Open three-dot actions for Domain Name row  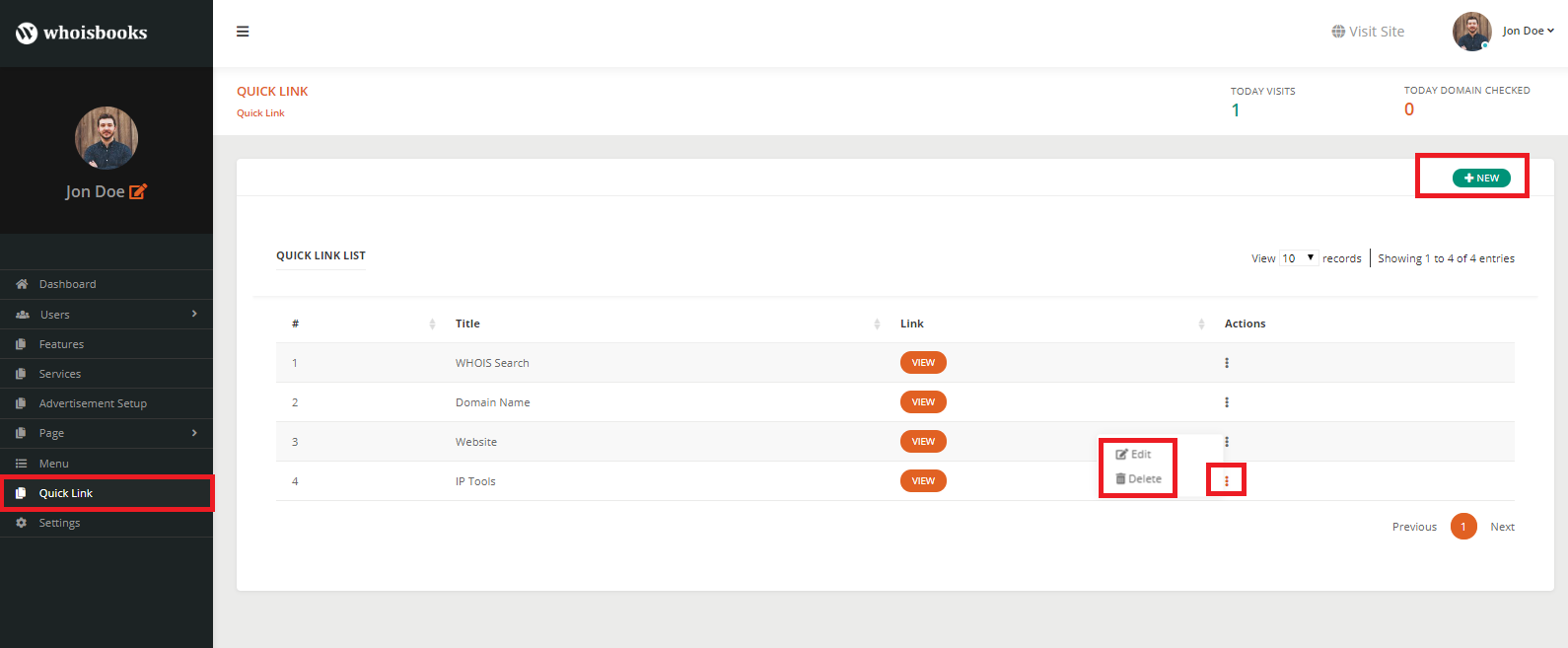pyautogui.click(x=1227, y=402)
